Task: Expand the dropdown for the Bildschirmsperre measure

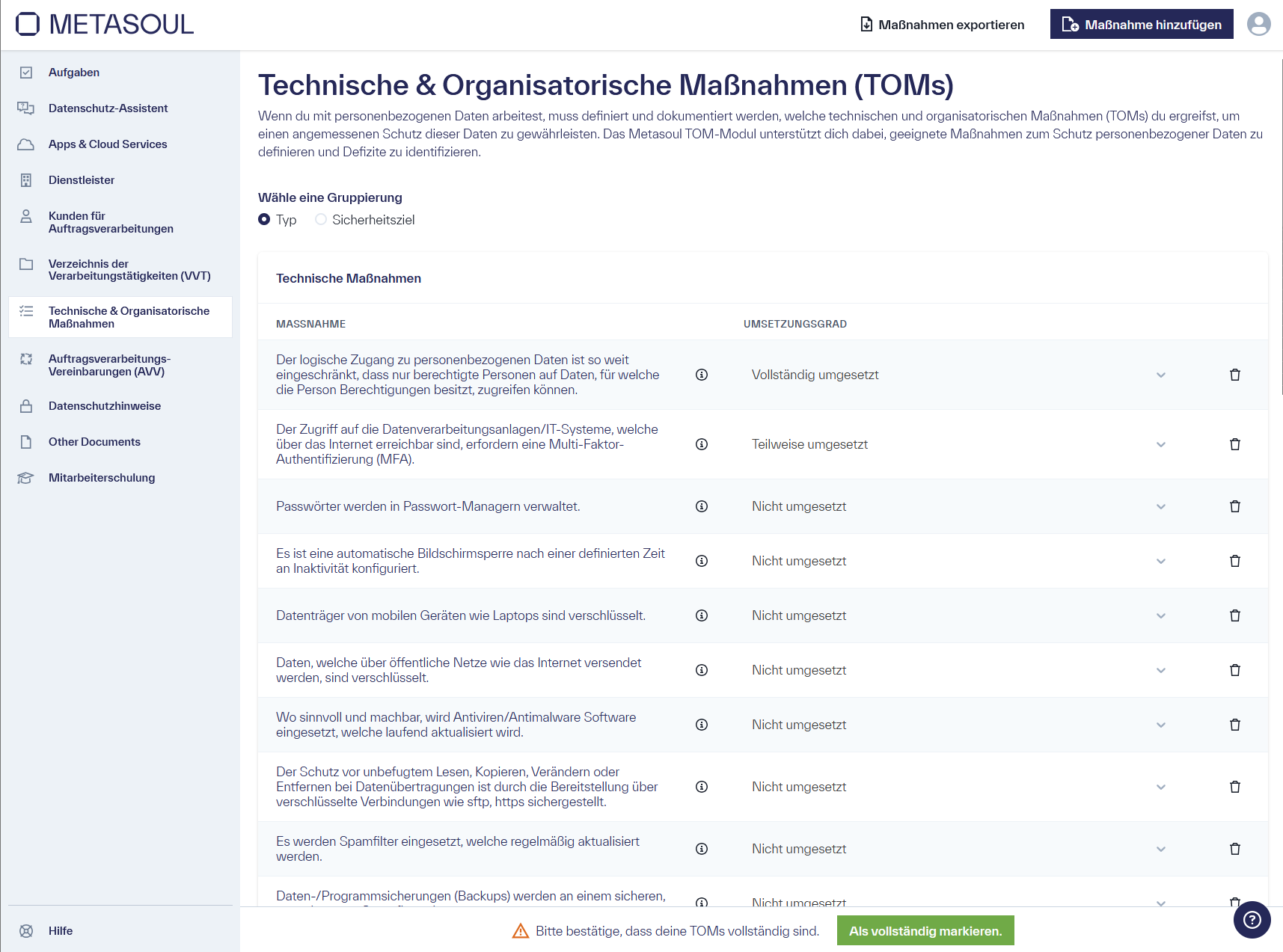Action: [1160, 560]
